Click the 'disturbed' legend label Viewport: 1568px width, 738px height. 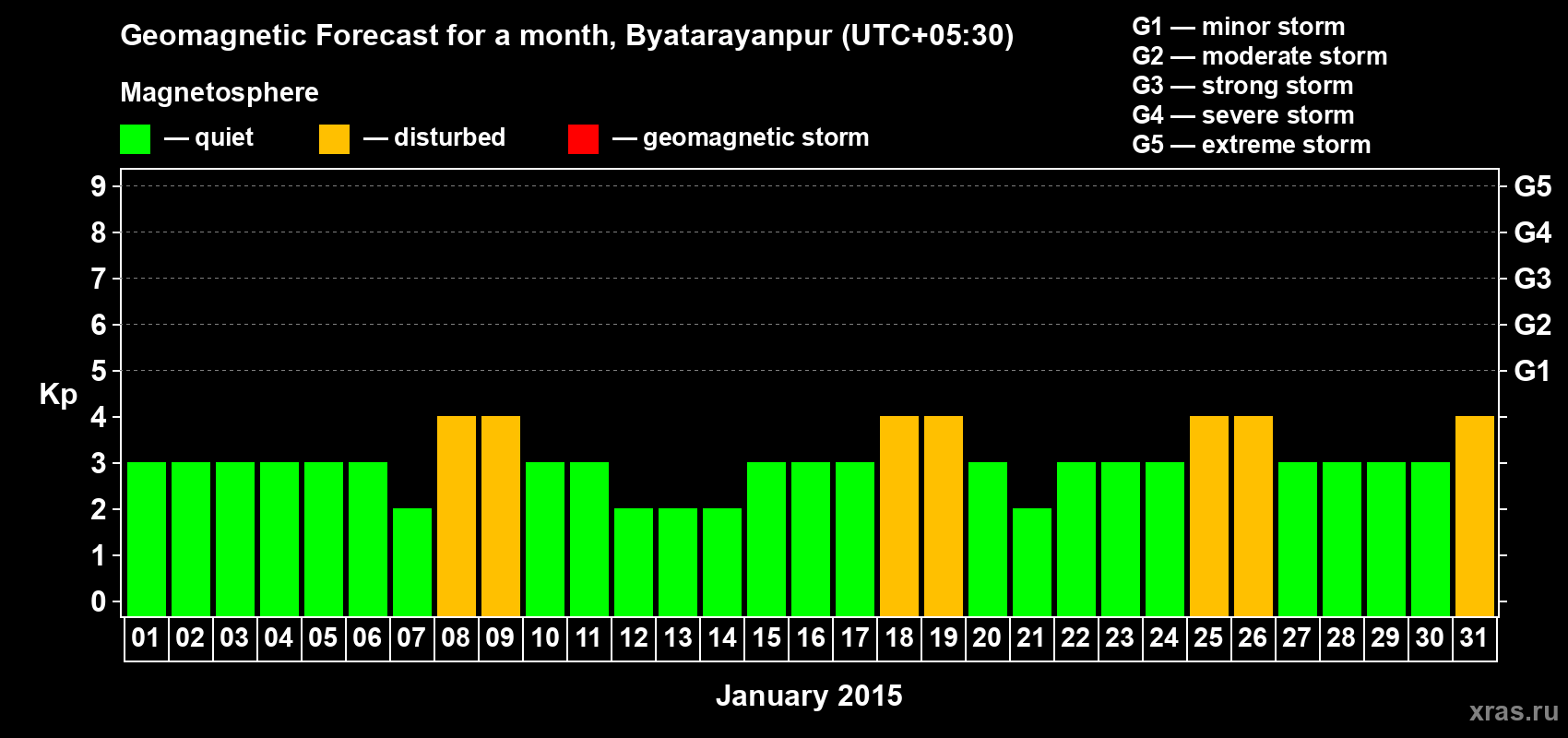(x=449, y=137)
